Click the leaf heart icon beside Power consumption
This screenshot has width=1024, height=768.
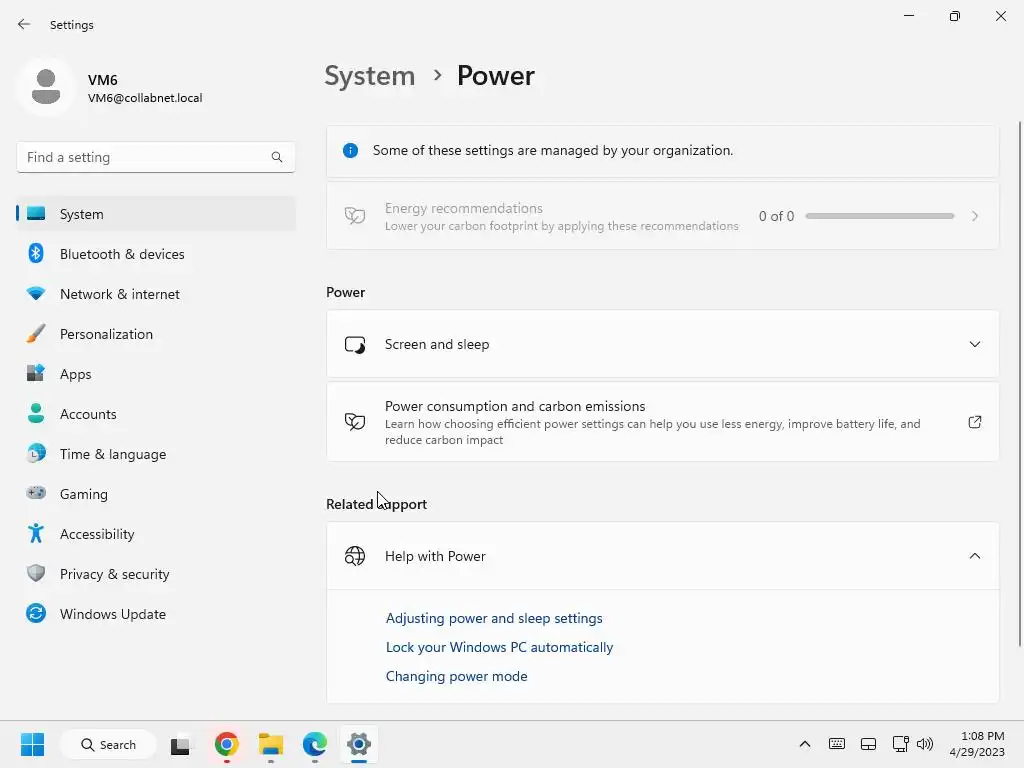(x=355, y=422)
